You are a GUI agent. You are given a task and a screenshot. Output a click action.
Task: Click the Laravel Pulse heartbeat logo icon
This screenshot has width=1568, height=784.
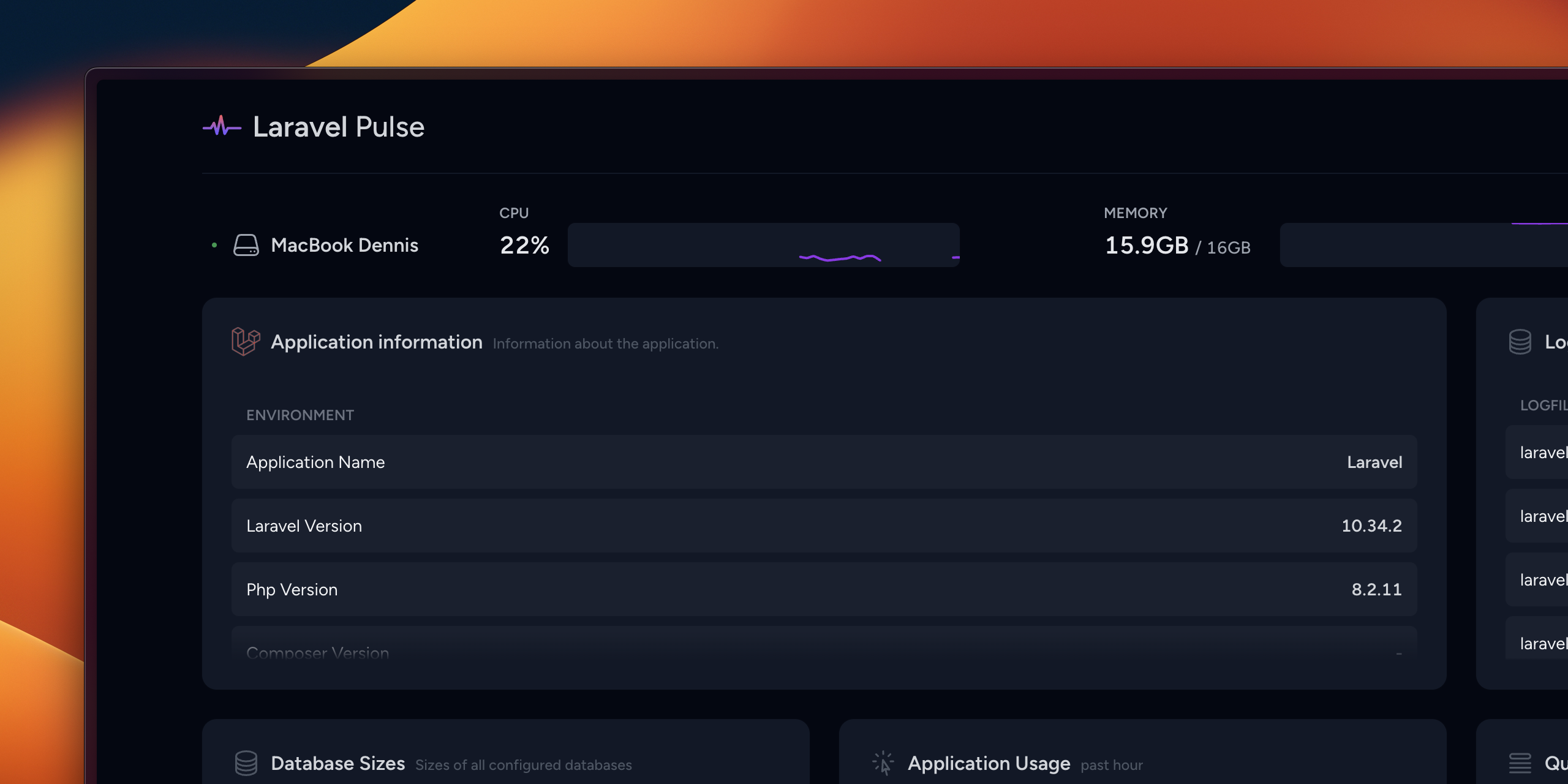point(222,126)
